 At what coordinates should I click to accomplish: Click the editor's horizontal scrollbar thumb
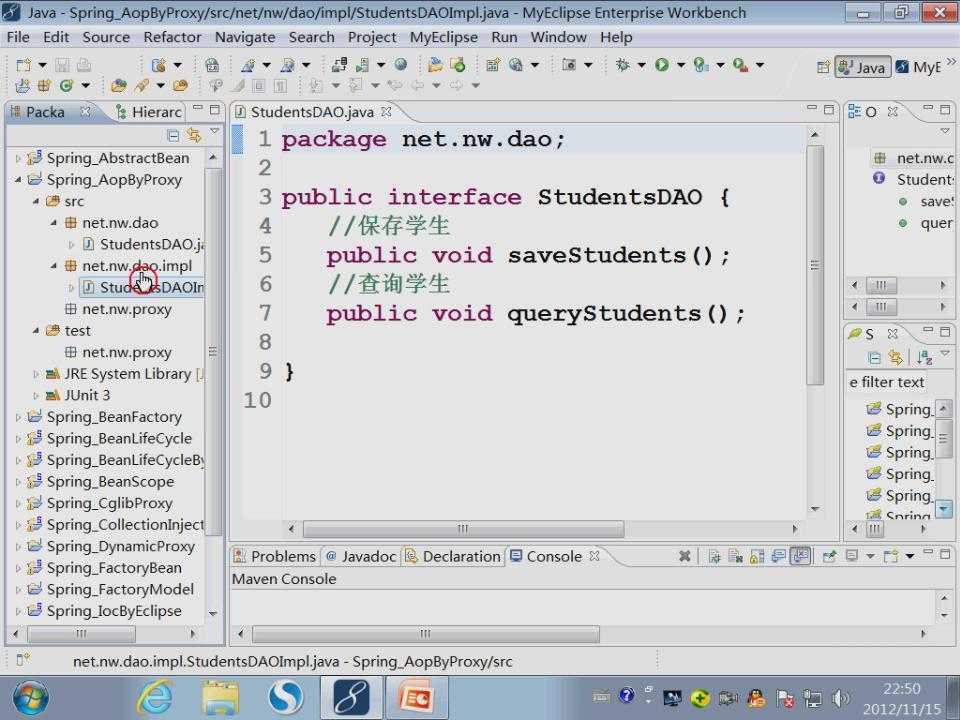coord(463,528)
